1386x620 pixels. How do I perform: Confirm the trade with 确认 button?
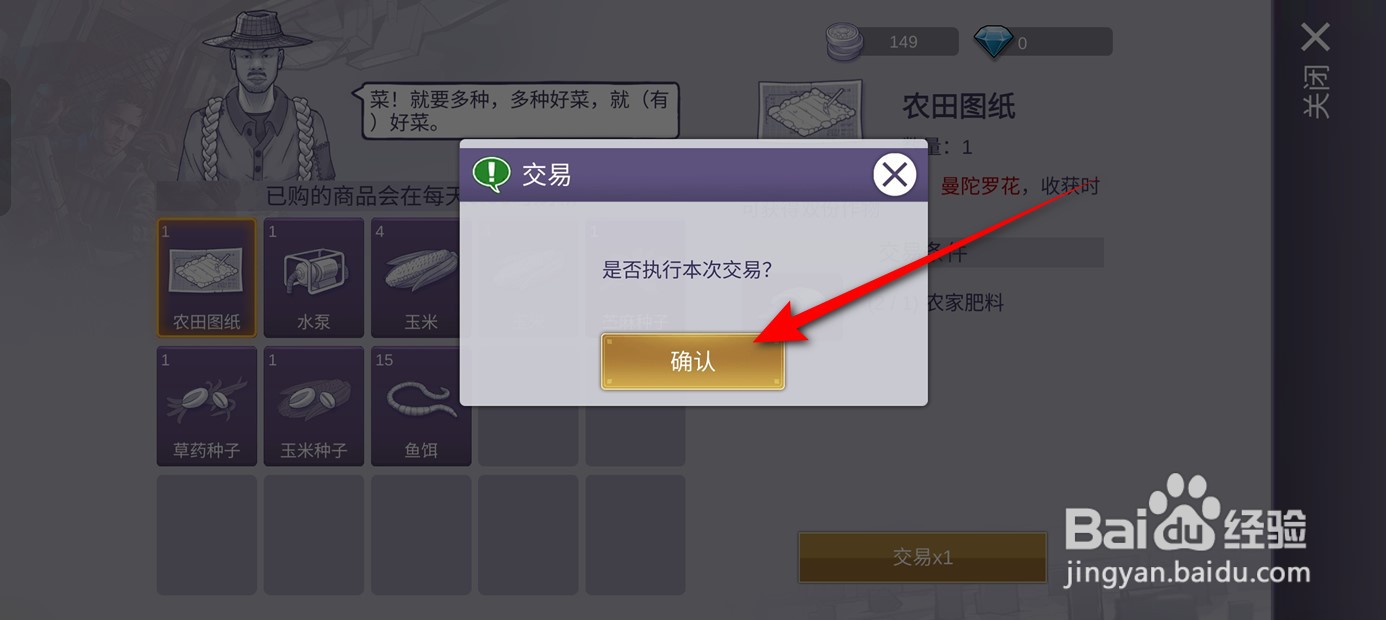pos(693,361)
